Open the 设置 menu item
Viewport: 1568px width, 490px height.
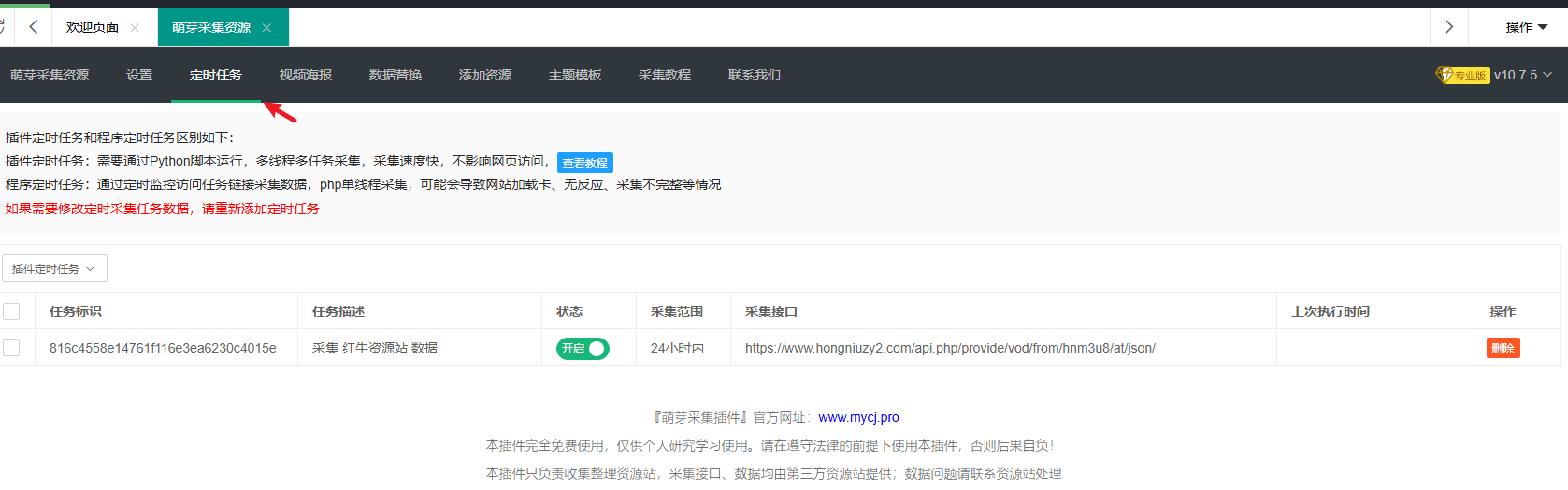139,75
